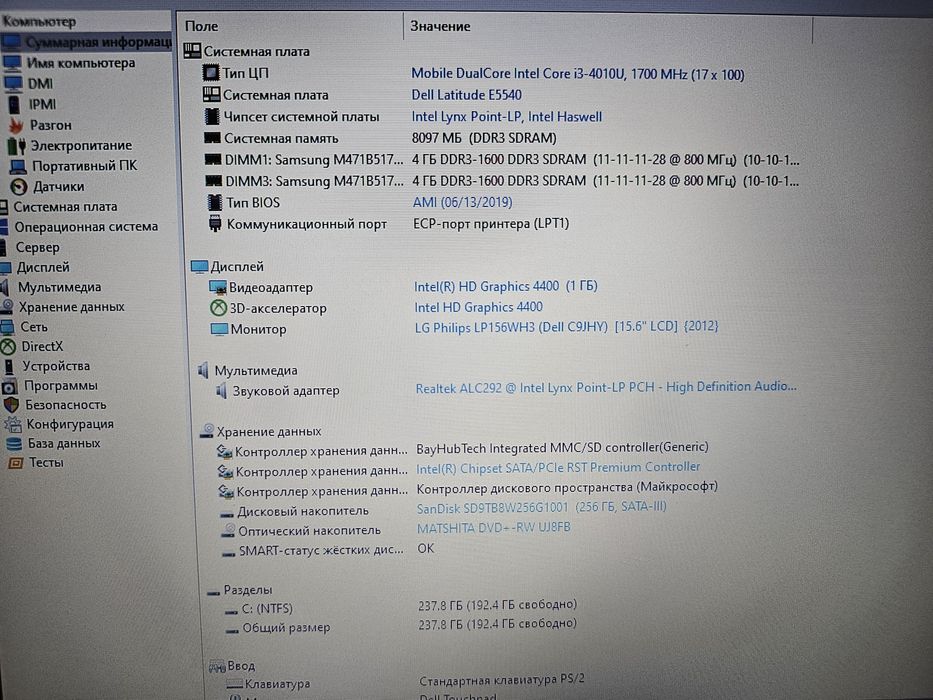Screen dimensions: 933x700
Task: Open the Dell Latitude E5540 link
Action: click(x=466, y=95)
